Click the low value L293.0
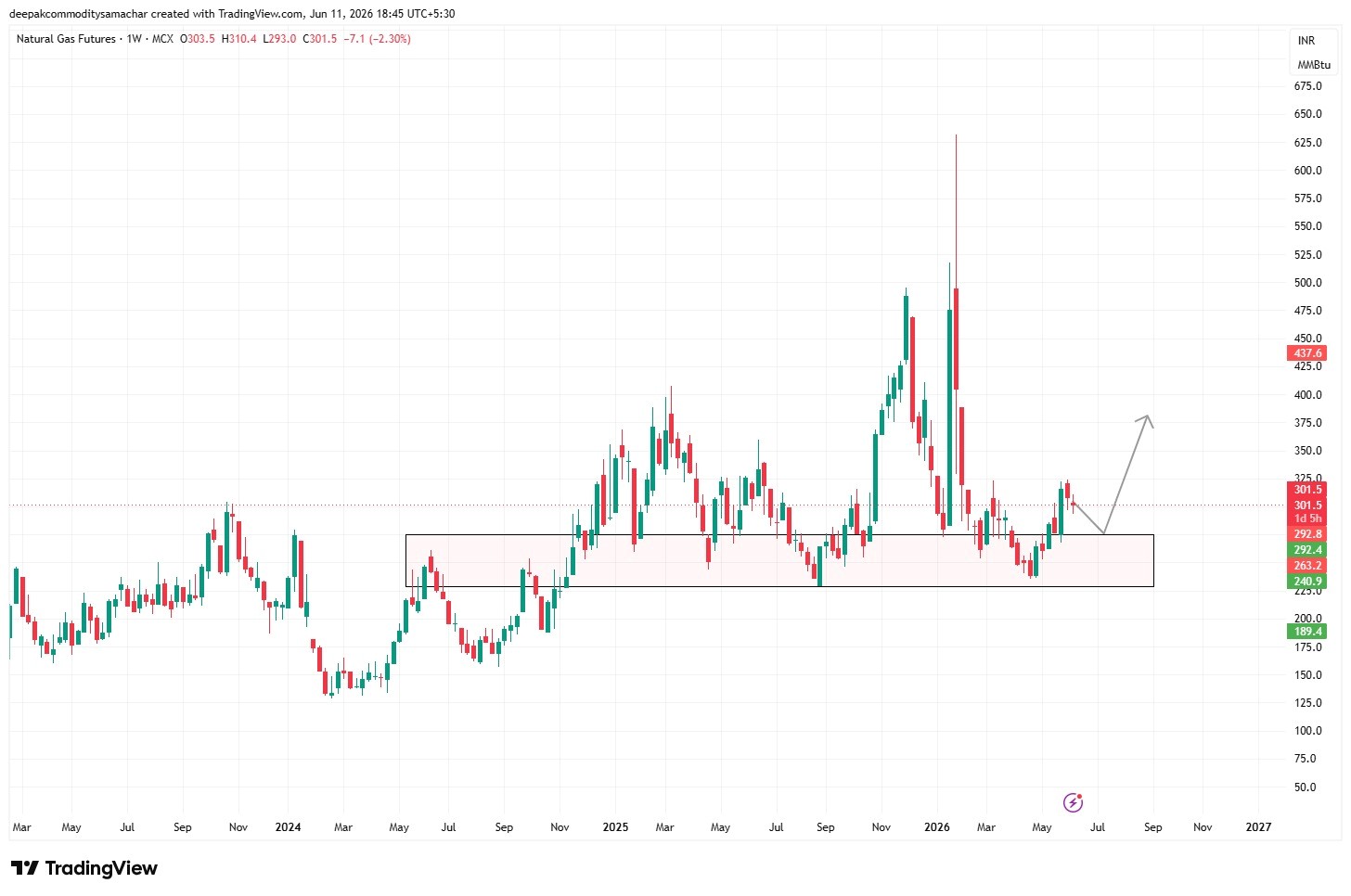The image size is (1351, 896). 279,39
